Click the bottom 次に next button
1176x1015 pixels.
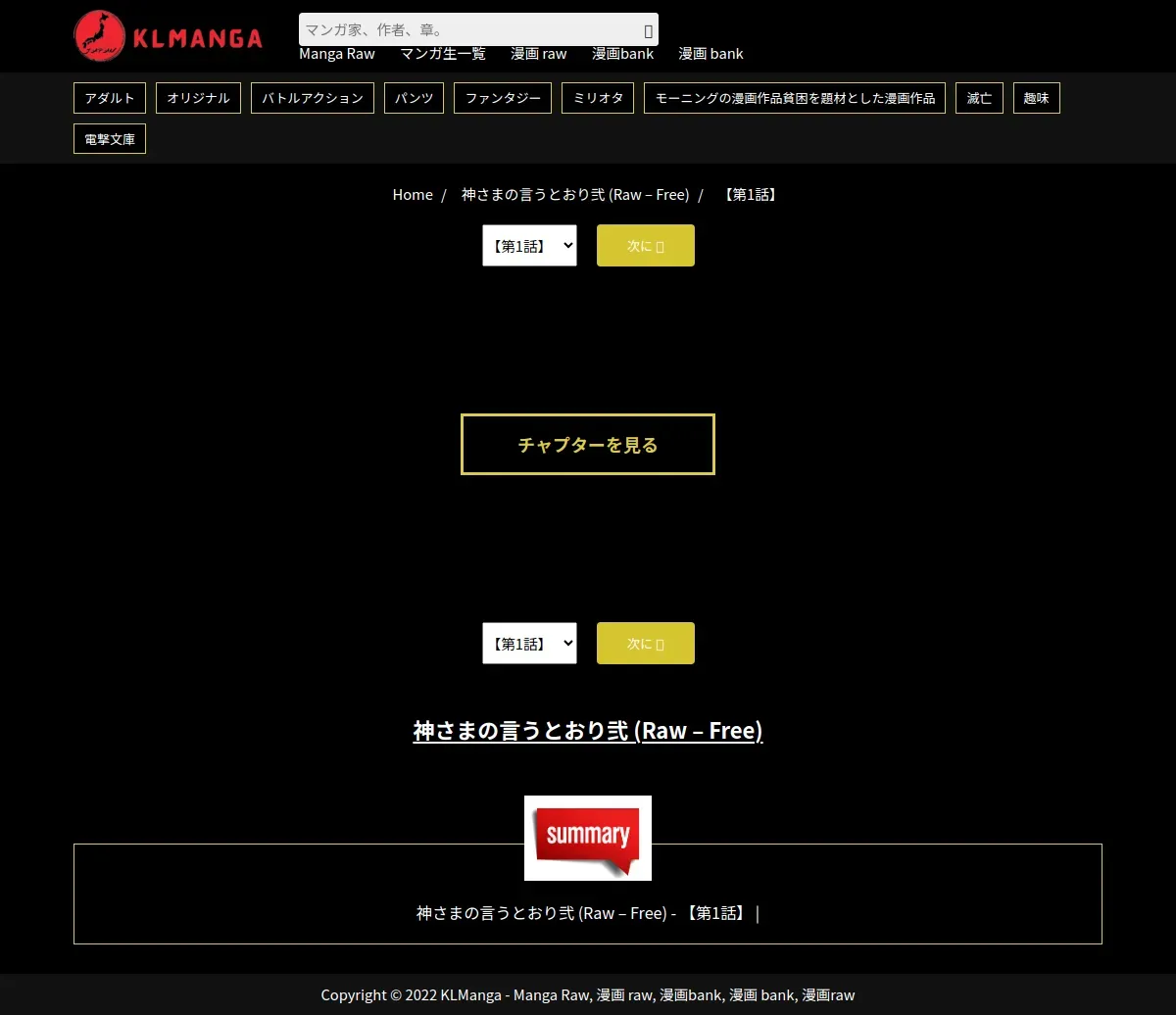[646, 644]
